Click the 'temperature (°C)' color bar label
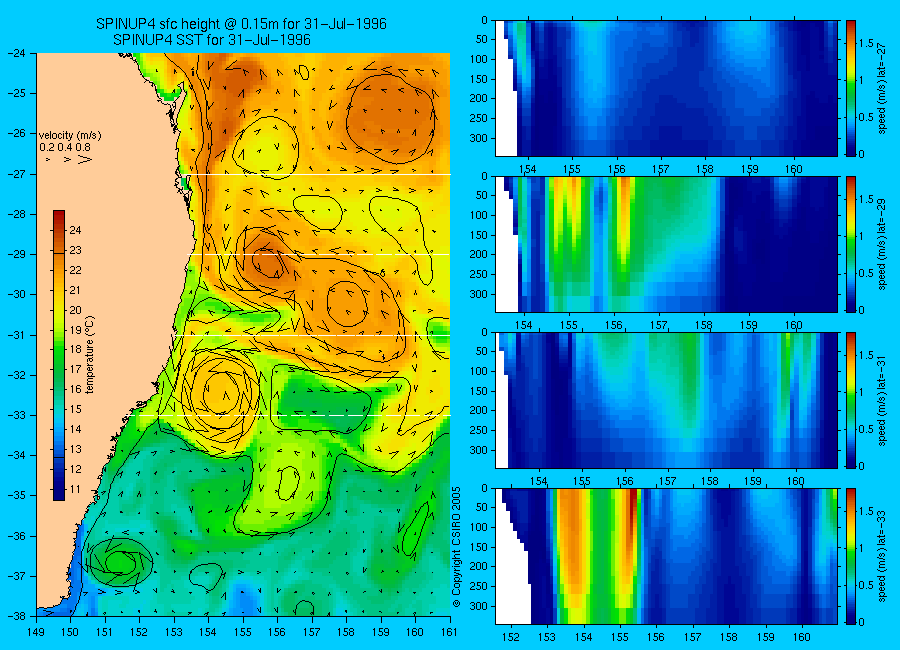Screen dimensions: 900x650 (x=90, y=355)
